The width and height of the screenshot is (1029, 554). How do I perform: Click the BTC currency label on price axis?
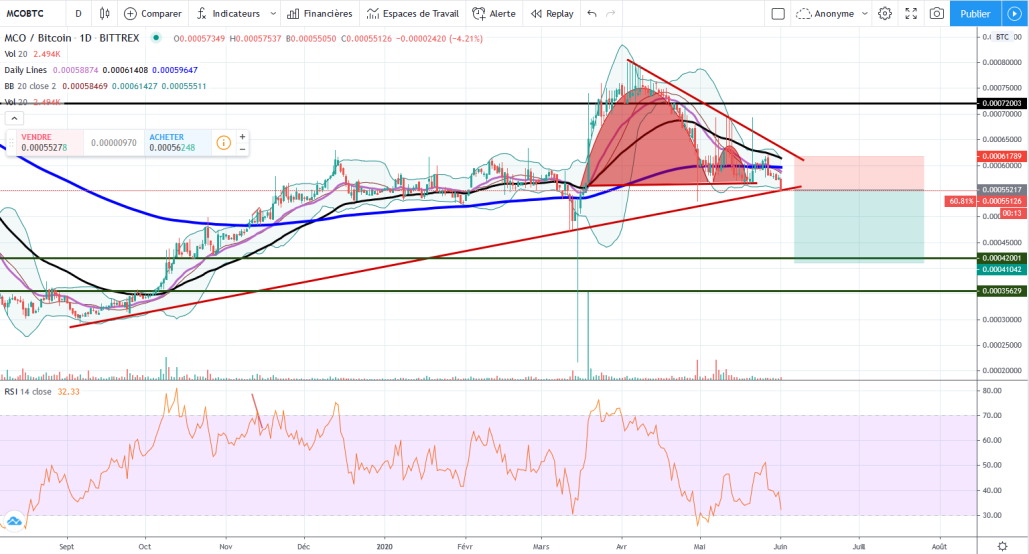click(x=1002, y=37)
